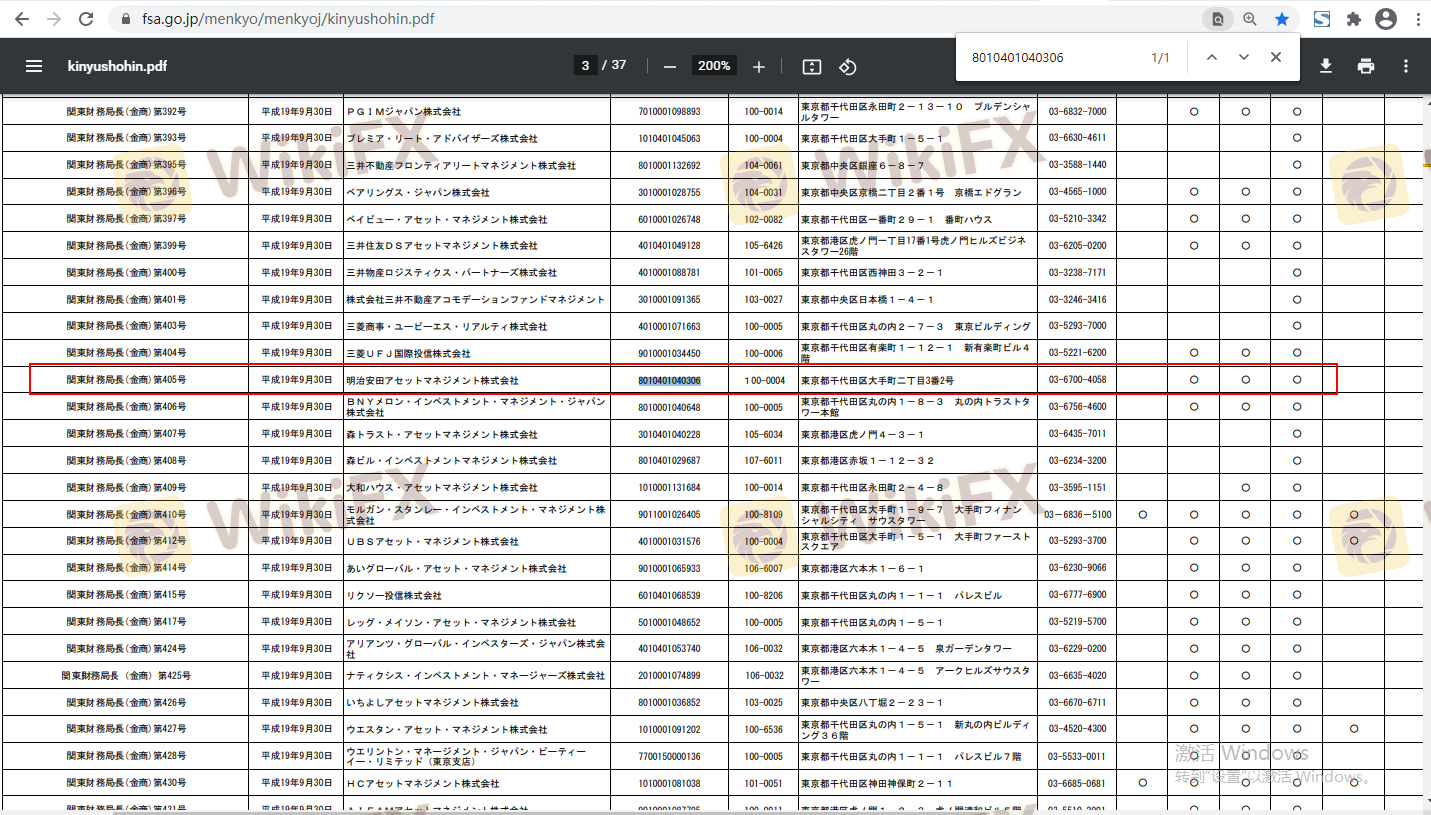Screen dimensions: 1431x815
Task: Open the PDF sidebar hamburger menu
Action: (34, 66)
